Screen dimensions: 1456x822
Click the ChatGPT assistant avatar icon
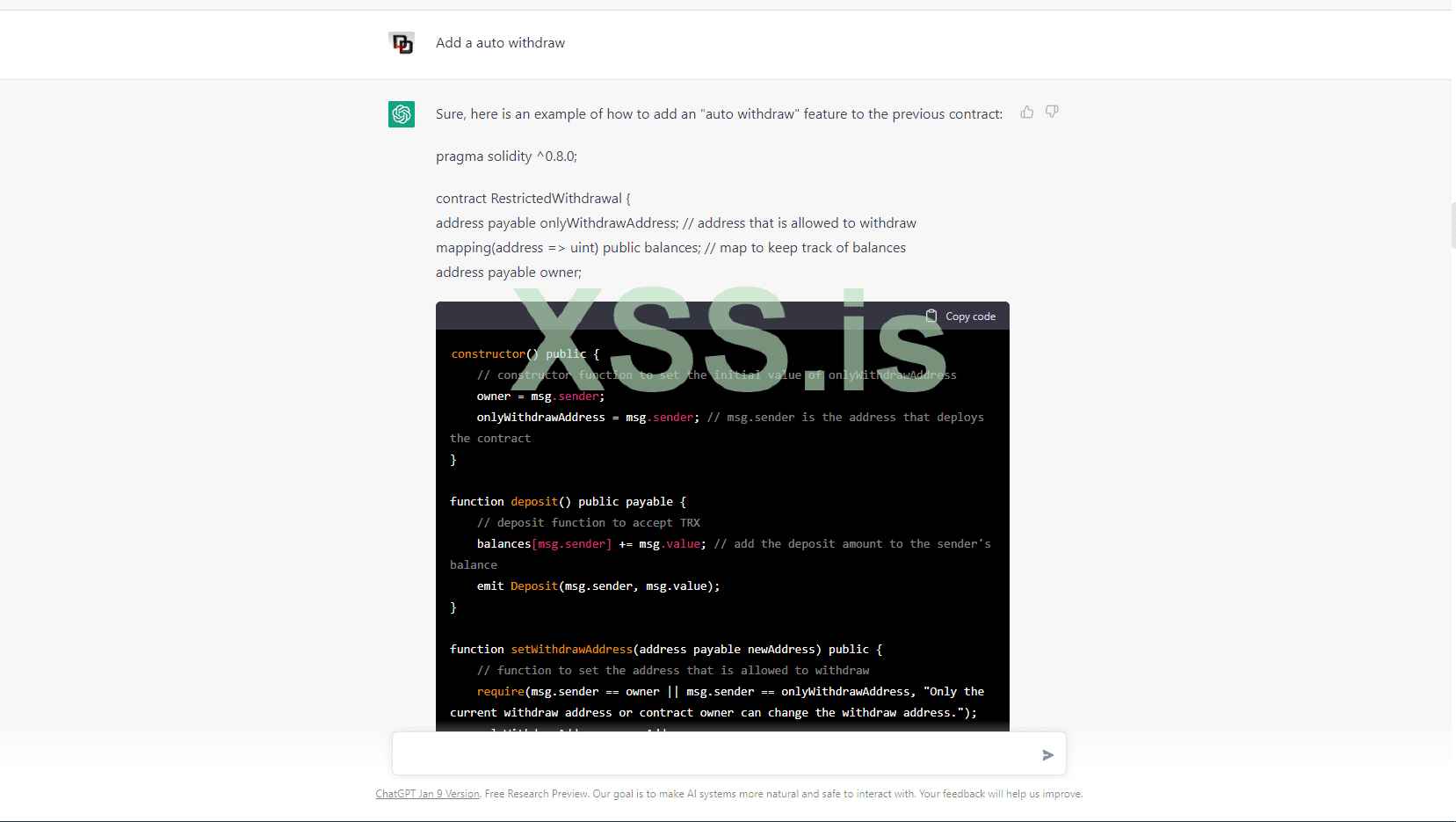coord(402,114)
